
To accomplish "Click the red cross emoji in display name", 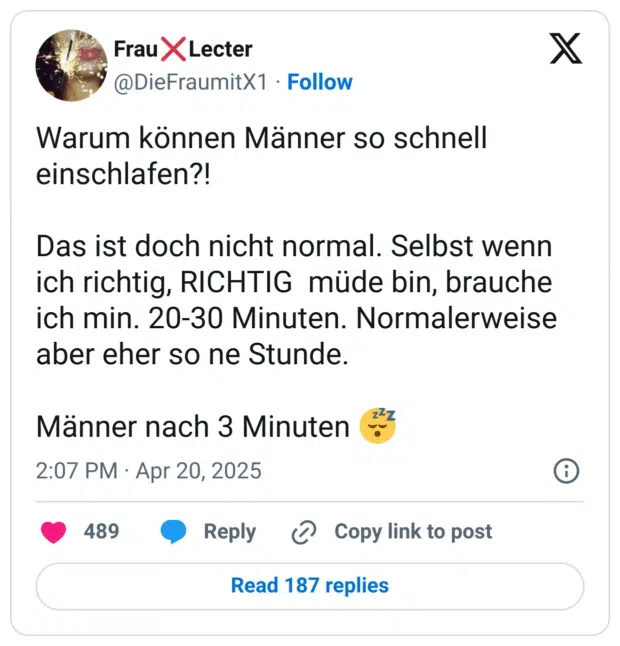I will pyautogui.click(x=173, y=49).
